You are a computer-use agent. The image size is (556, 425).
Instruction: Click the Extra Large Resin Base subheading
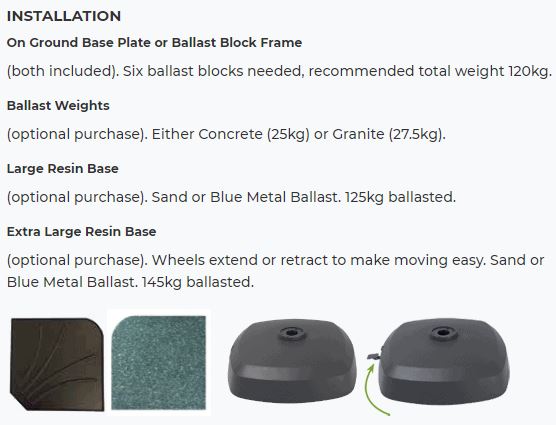click(82, 232)
